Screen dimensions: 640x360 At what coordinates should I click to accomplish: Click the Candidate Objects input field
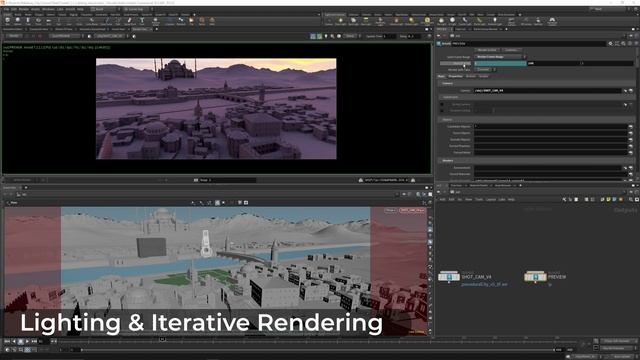point(551,127)
